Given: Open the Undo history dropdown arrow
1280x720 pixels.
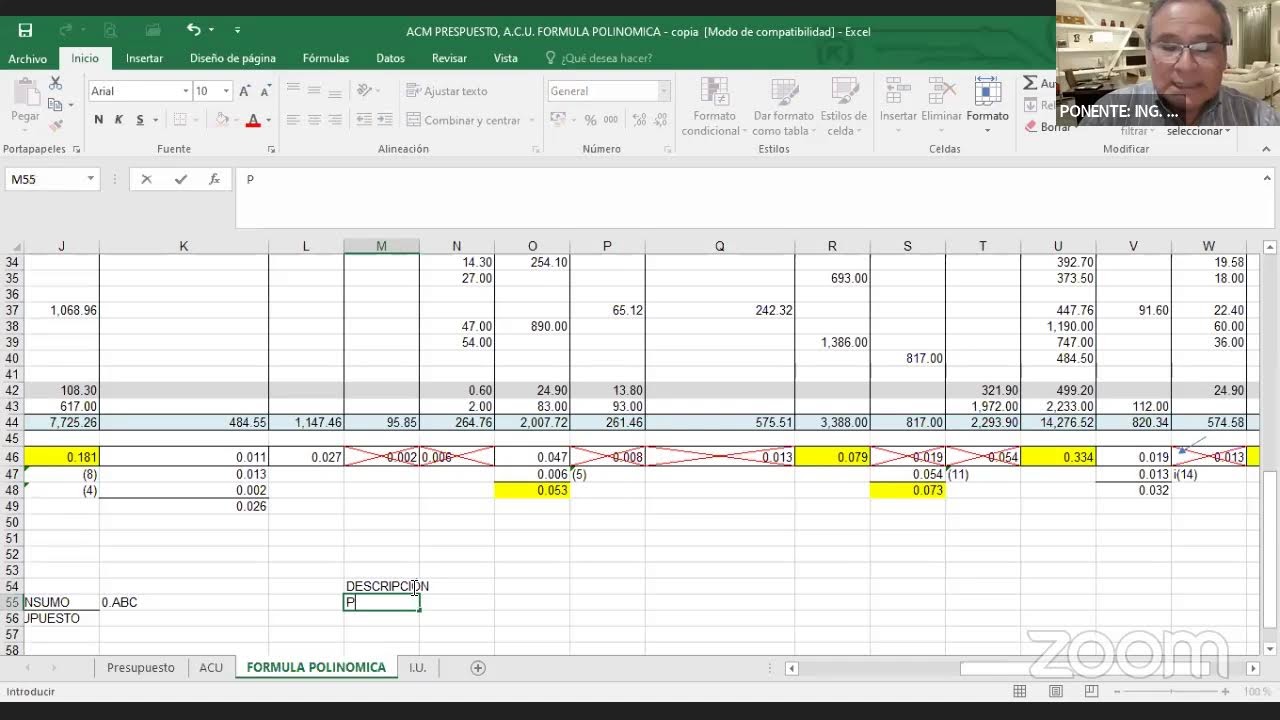Looking at the screenshot, I should 212,31.
